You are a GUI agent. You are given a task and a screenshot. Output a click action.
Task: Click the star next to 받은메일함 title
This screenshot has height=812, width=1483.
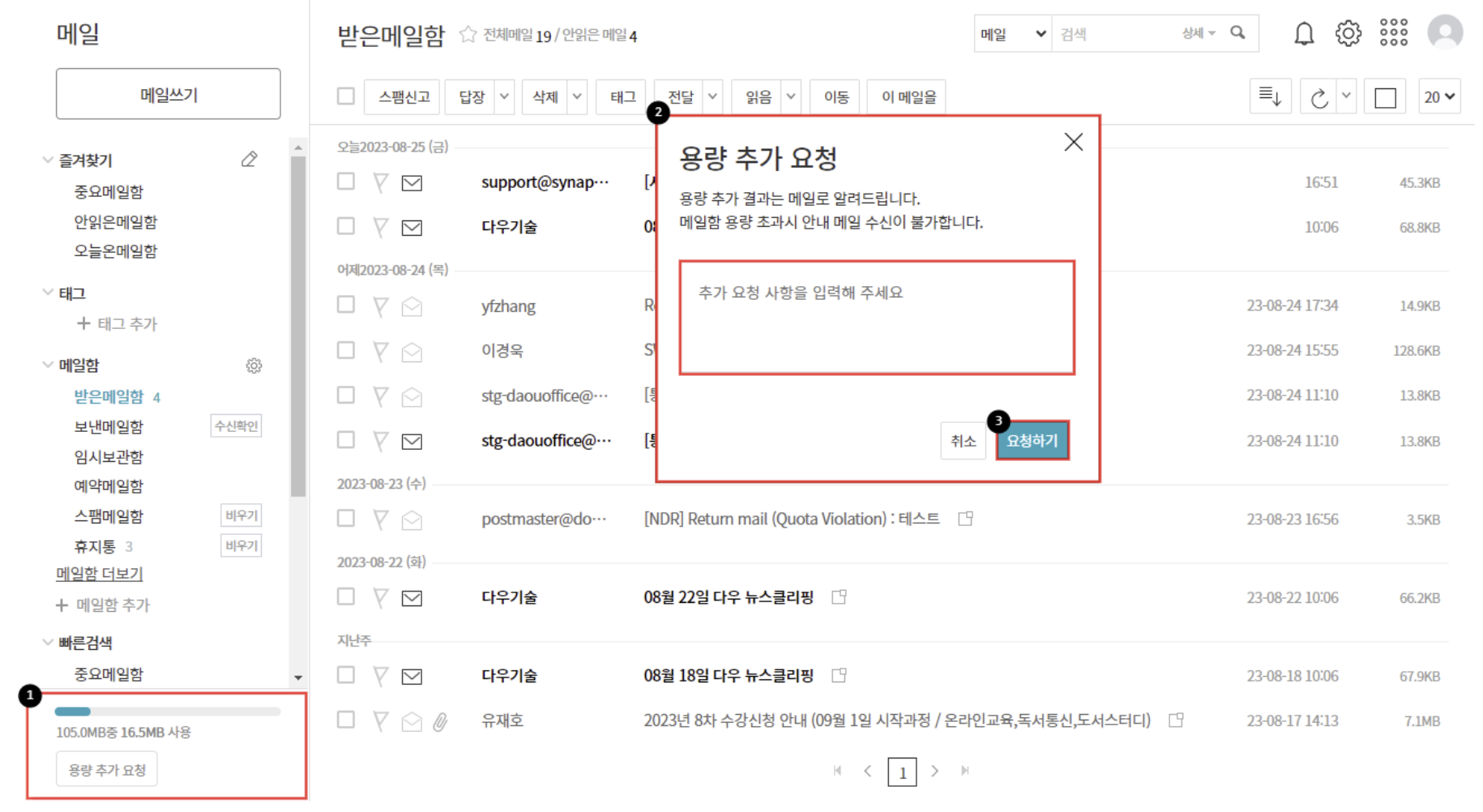pos(468,35)
